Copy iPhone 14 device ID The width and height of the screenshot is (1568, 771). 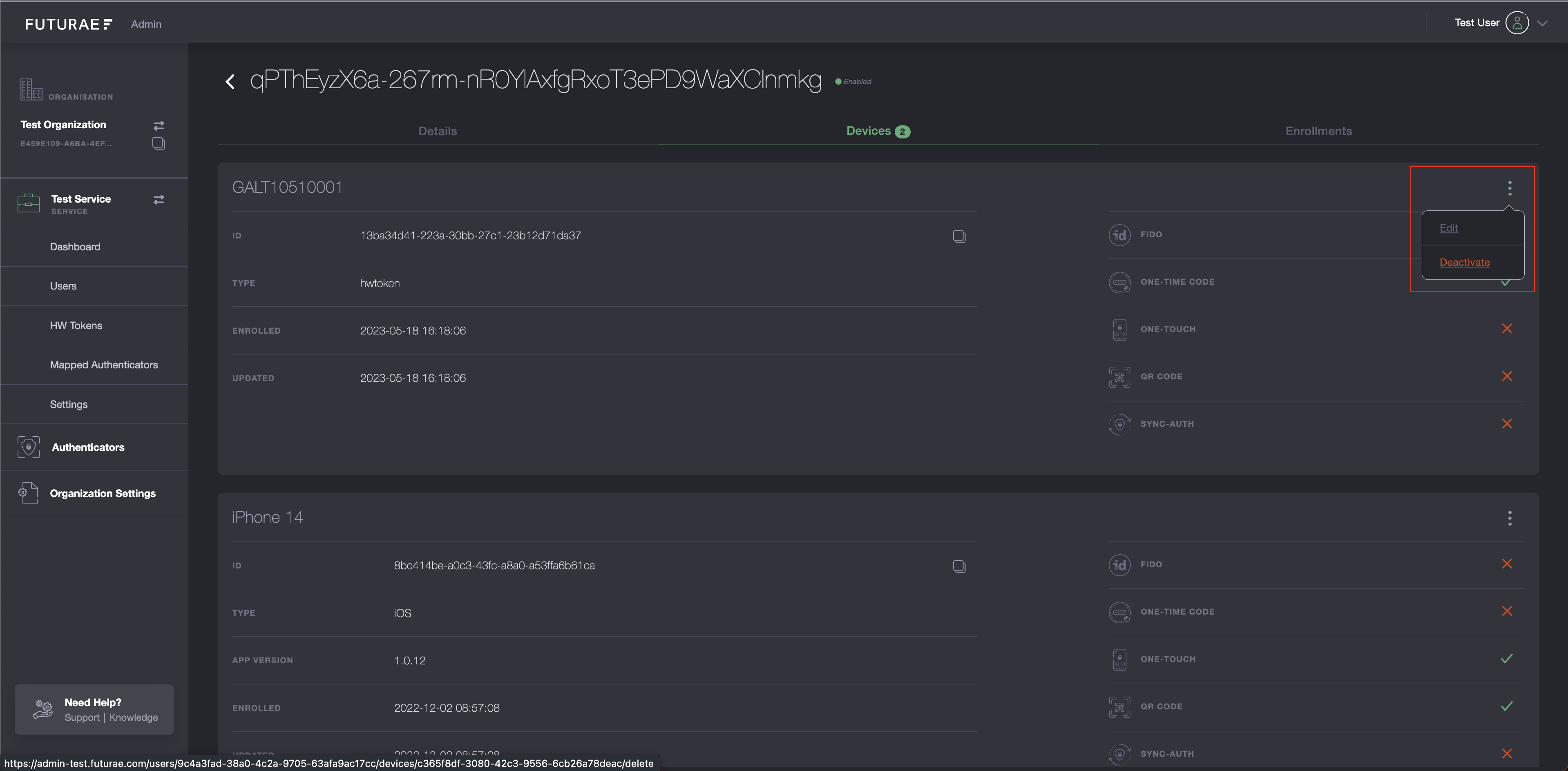point(959,566)
